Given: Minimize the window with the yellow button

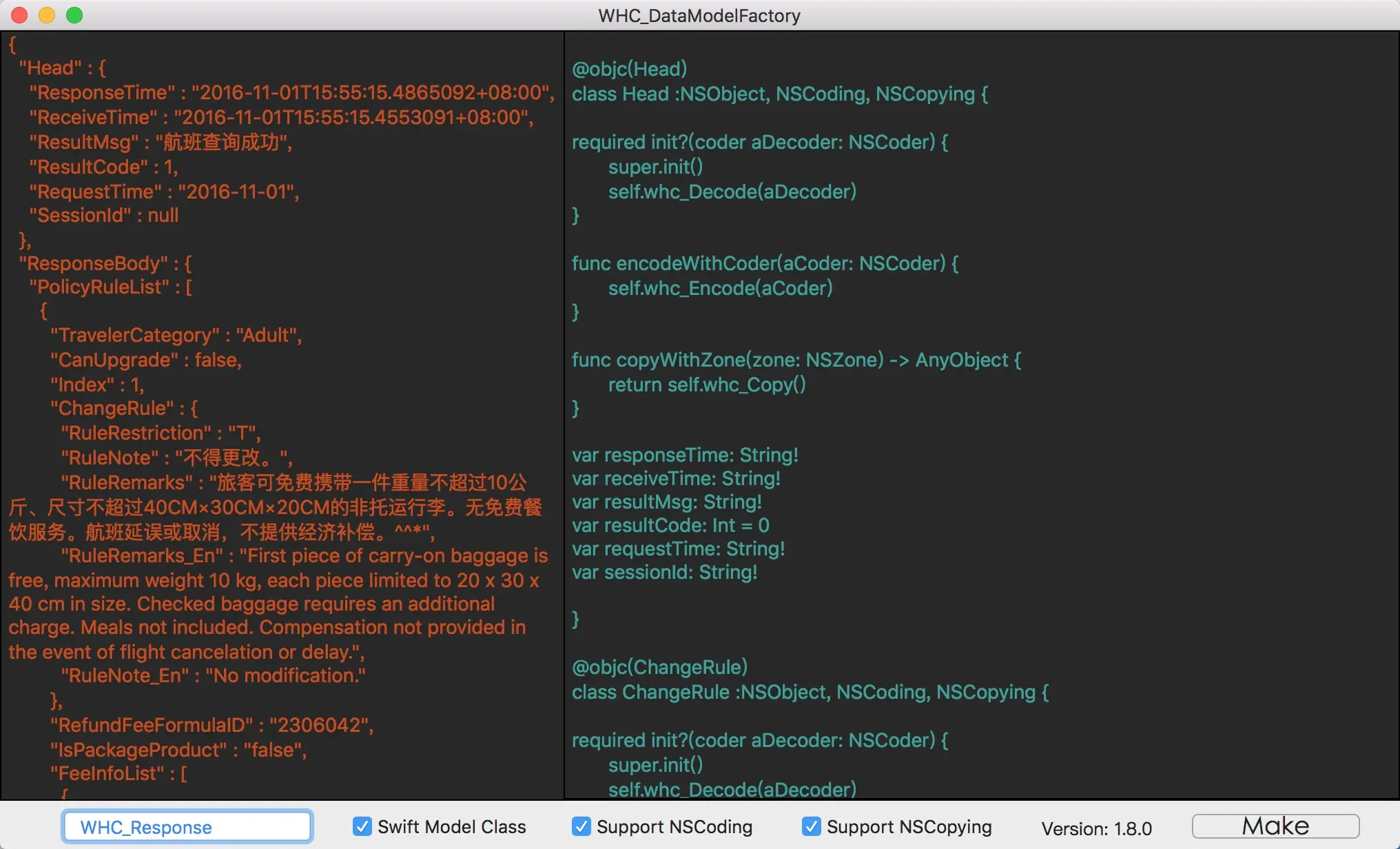Looking at the screenshot, I should point(47,15).
